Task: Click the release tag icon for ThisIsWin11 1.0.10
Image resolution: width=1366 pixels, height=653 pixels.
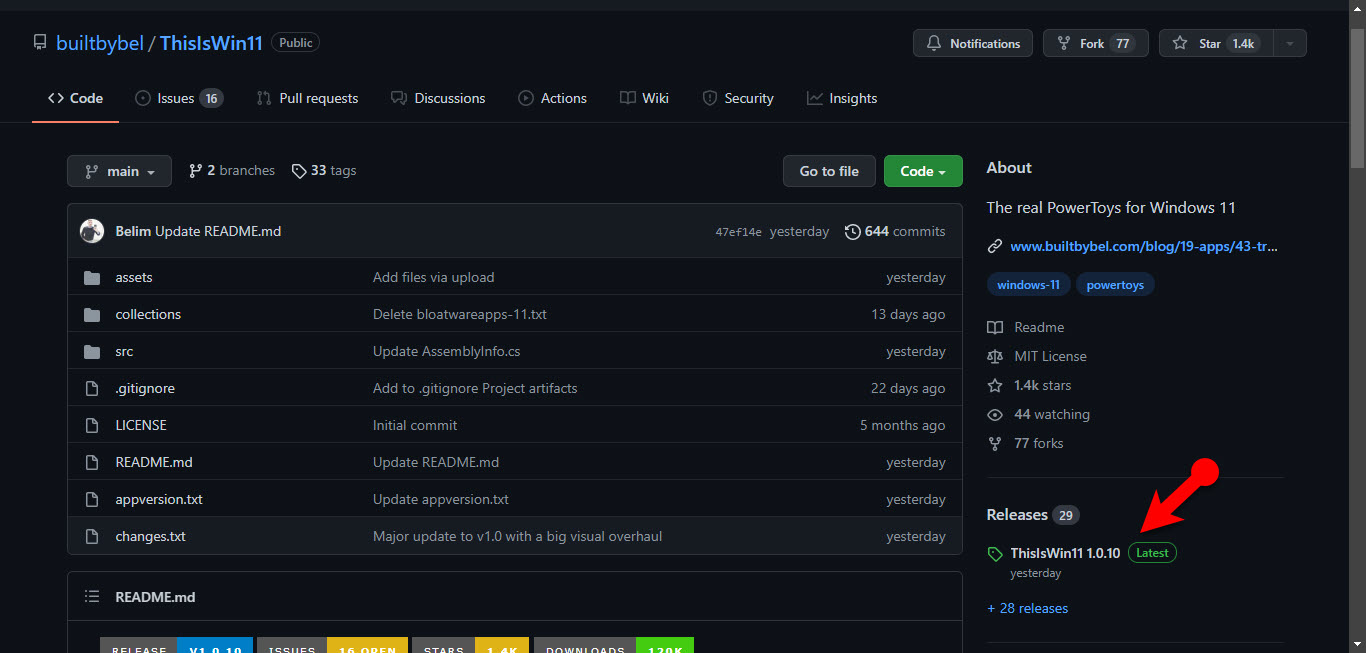Action: [x=994, y=553]
